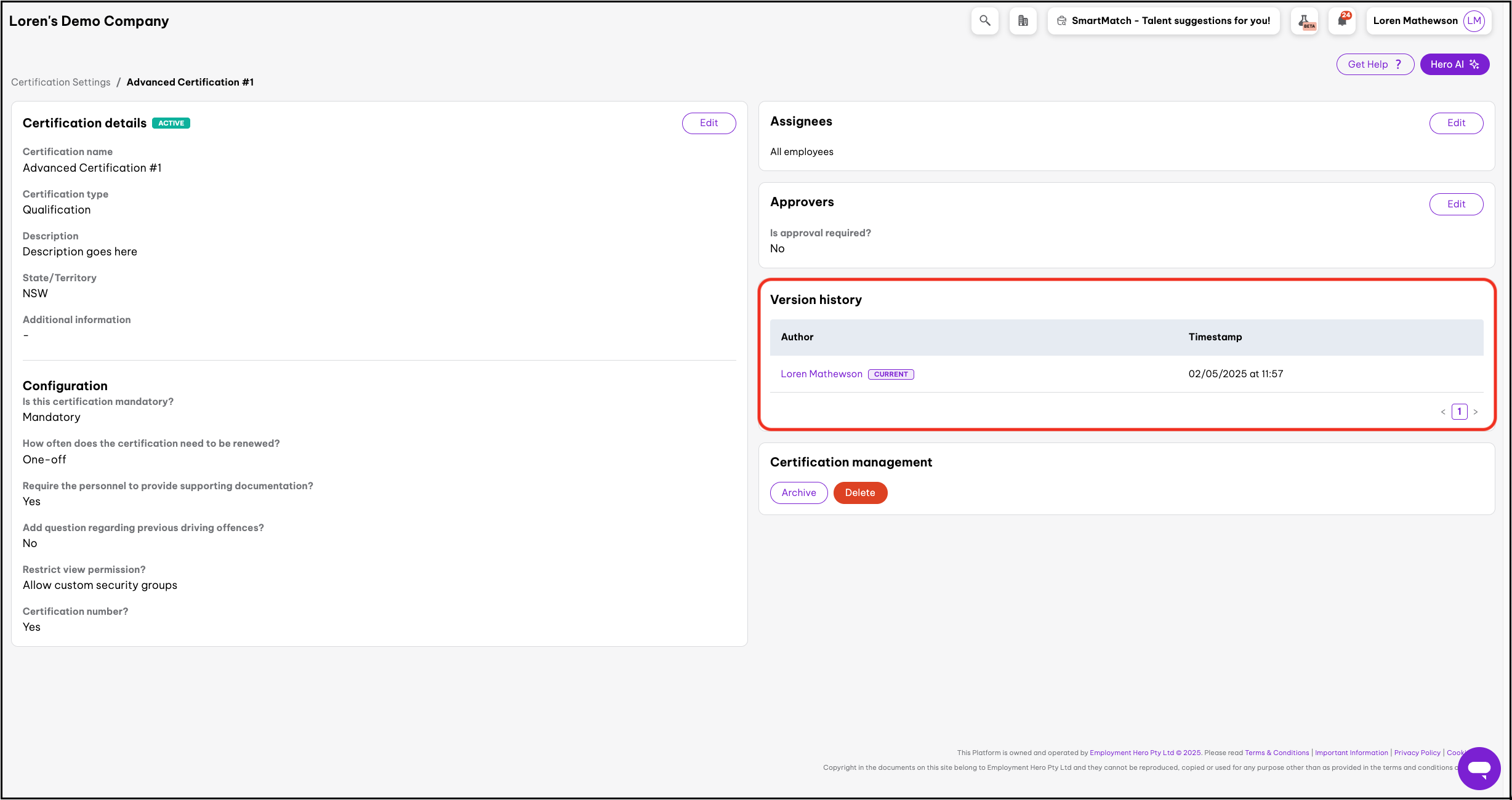Edit the Certification details section

pyautogui.click(x=709, y=123)
